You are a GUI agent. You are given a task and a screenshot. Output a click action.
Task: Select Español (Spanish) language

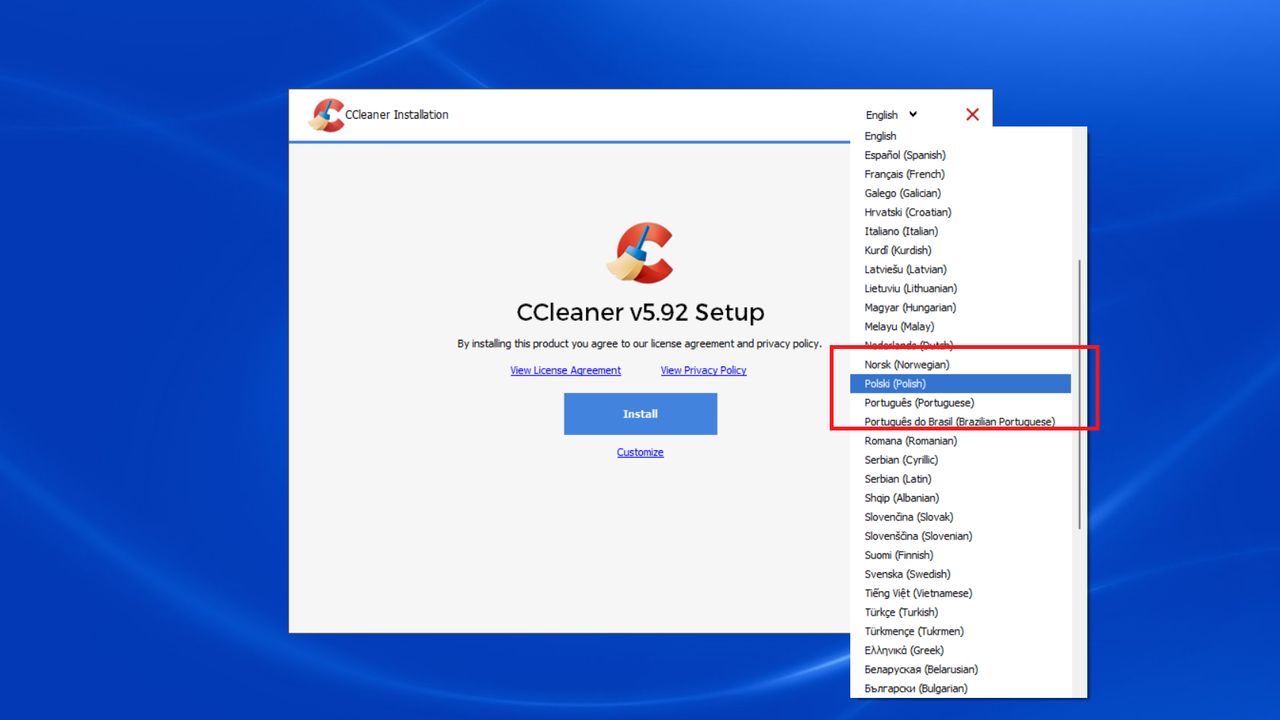[x=905, y=155]
